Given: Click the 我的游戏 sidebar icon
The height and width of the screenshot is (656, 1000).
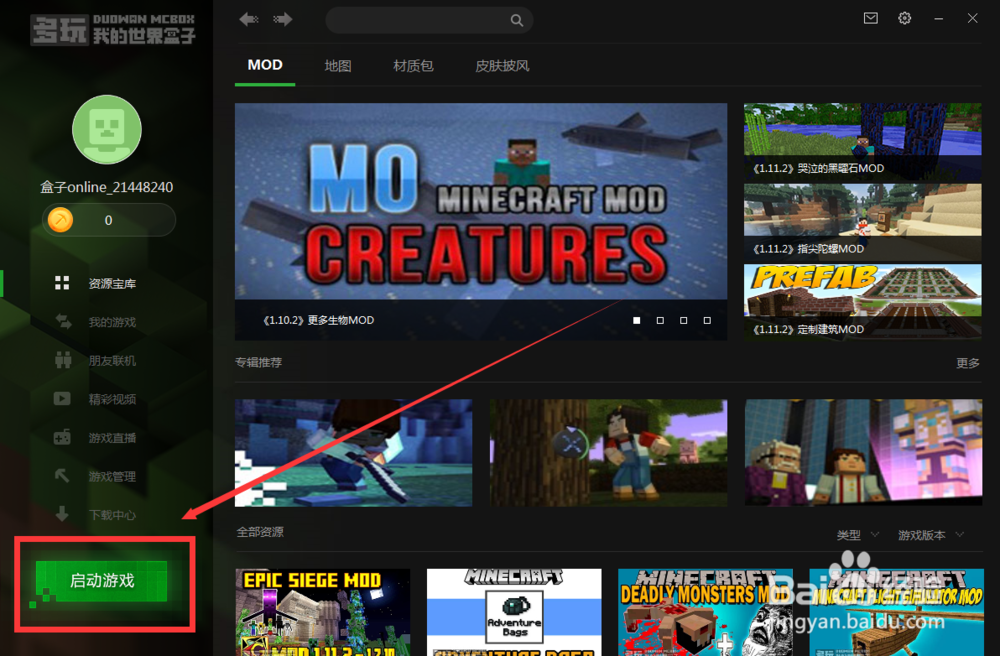Looking at the screenshot, I should [62, 322].
